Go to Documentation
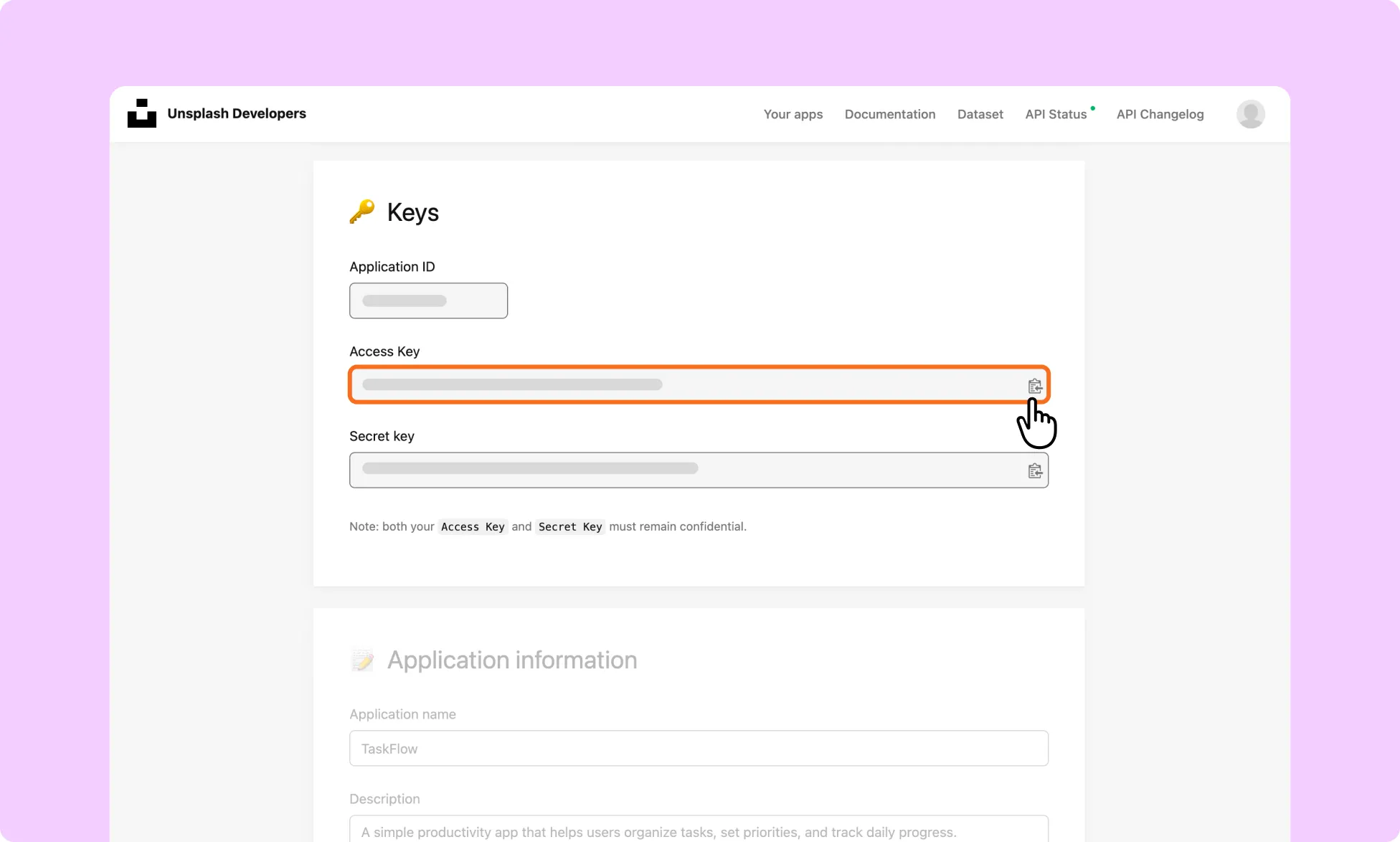The height and width of the screenshot is (842, 1400). point(889,114)
